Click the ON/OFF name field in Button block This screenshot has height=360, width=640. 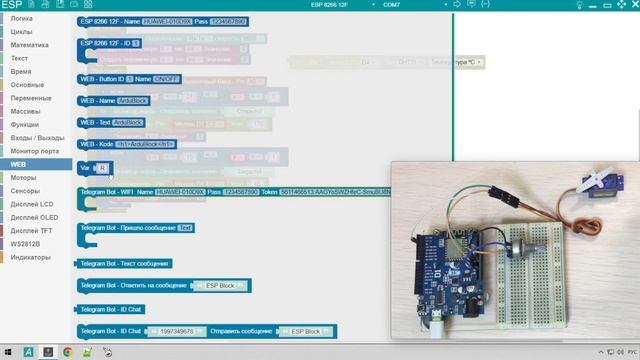166,79
